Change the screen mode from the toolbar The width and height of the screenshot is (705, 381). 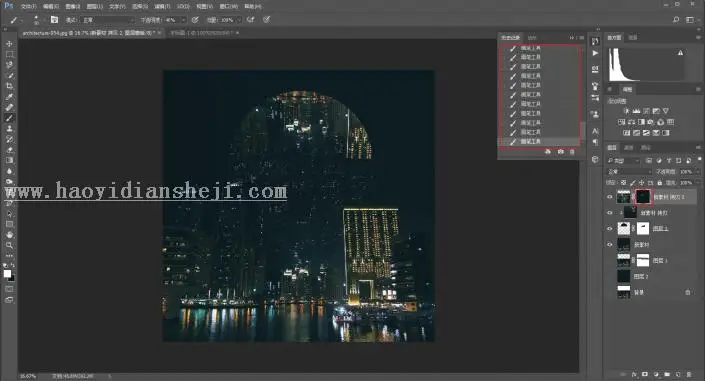pyautogui.click(x=9, y=299)
